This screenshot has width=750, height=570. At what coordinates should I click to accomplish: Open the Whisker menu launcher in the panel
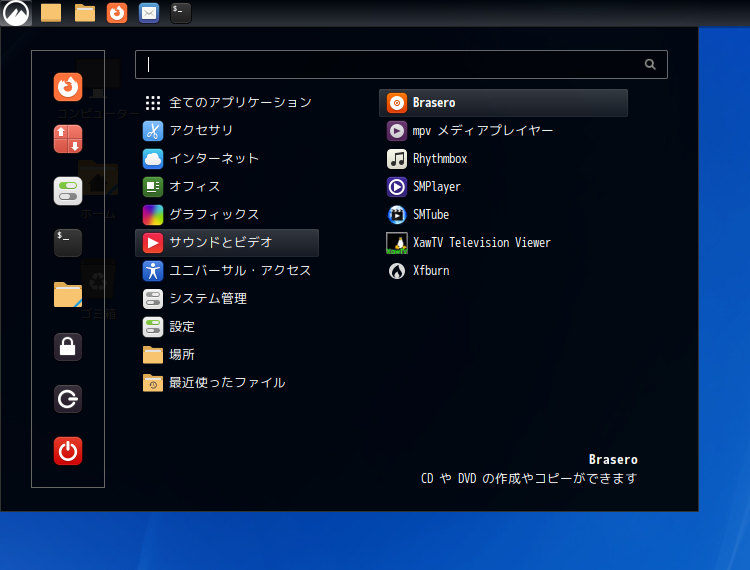(16, 13)
